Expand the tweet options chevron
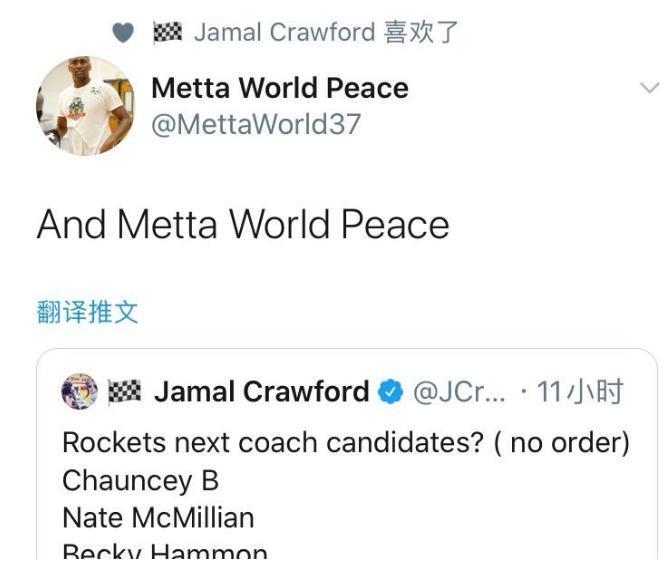The width and height of the screenshot is (672, 569). (650, 88)
